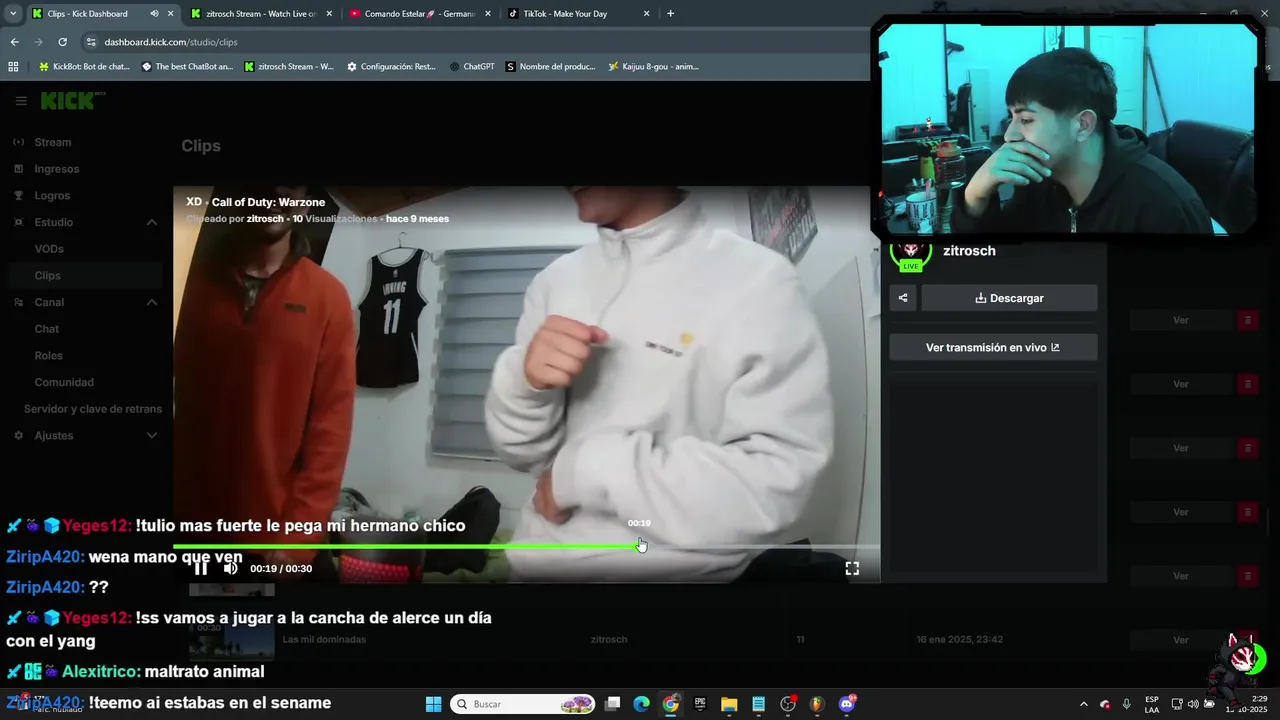Image resolution: width=1280 pixels, height=720 pixels.
Task: Open a new browser tab
Action: 670,14
